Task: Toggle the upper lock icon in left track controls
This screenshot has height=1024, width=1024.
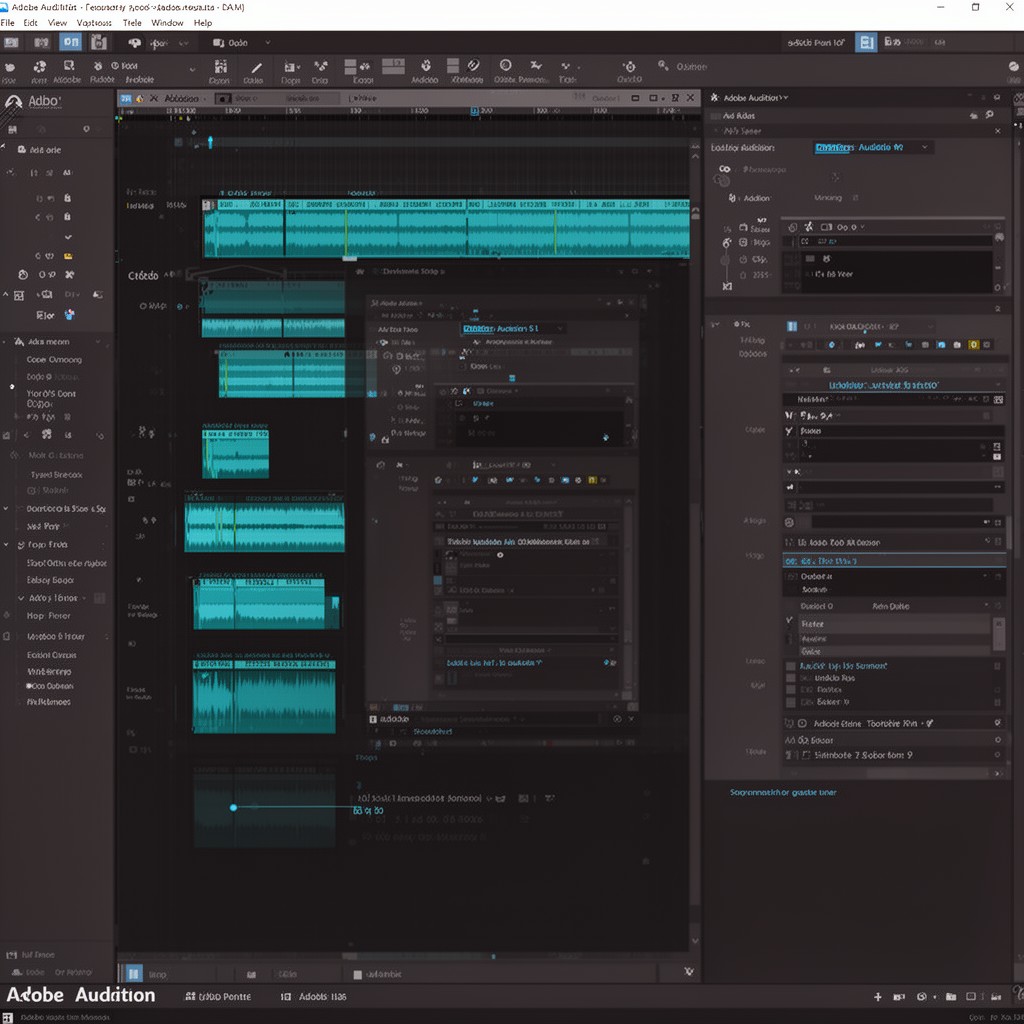Action: coord(67,197)
